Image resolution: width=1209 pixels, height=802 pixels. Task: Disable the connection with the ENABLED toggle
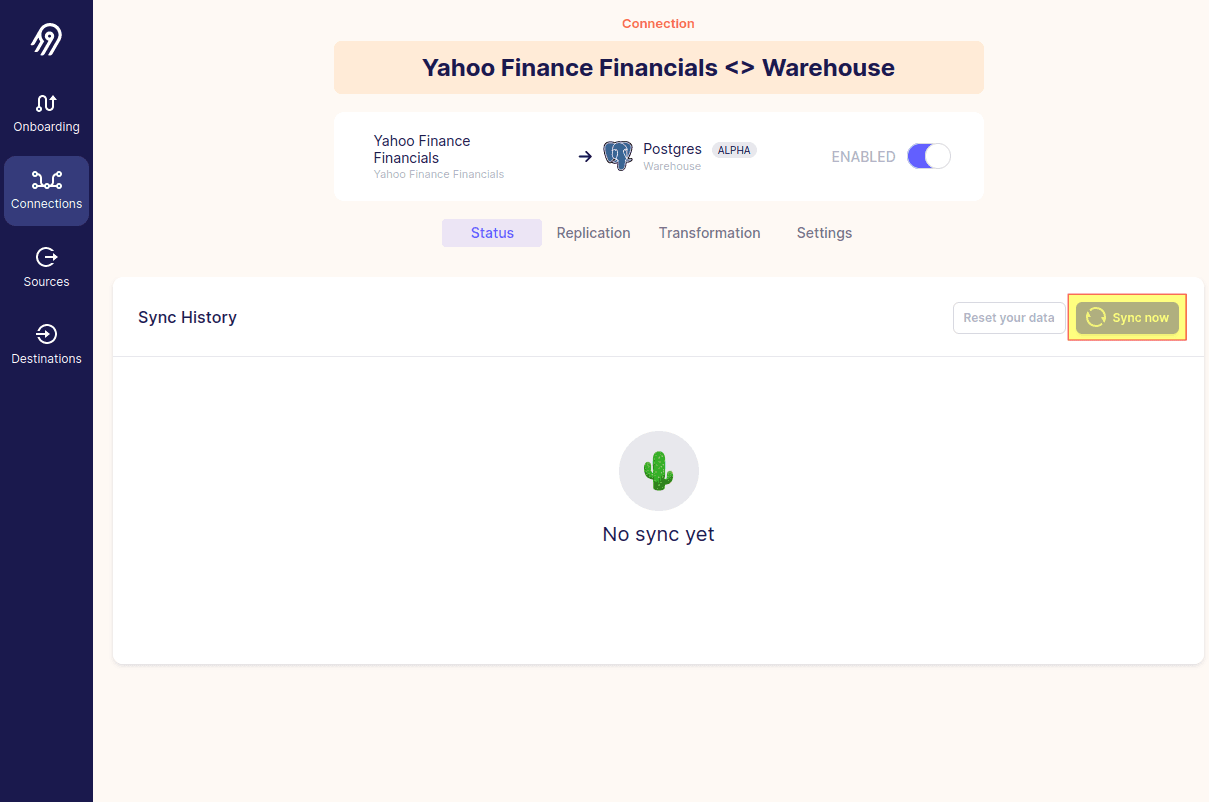928,157
